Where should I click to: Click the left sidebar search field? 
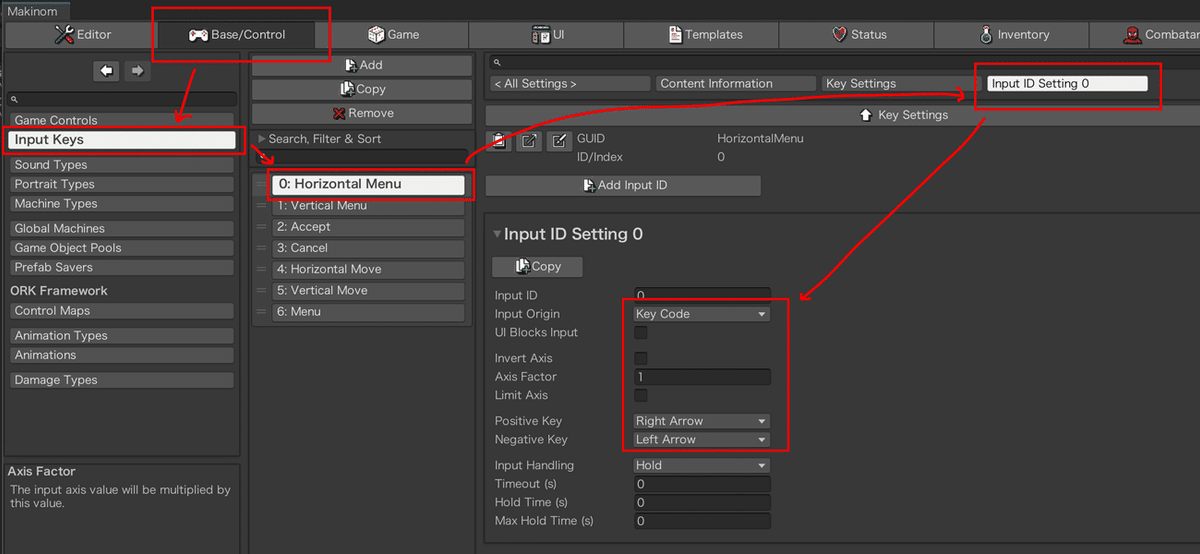(122, 99)
